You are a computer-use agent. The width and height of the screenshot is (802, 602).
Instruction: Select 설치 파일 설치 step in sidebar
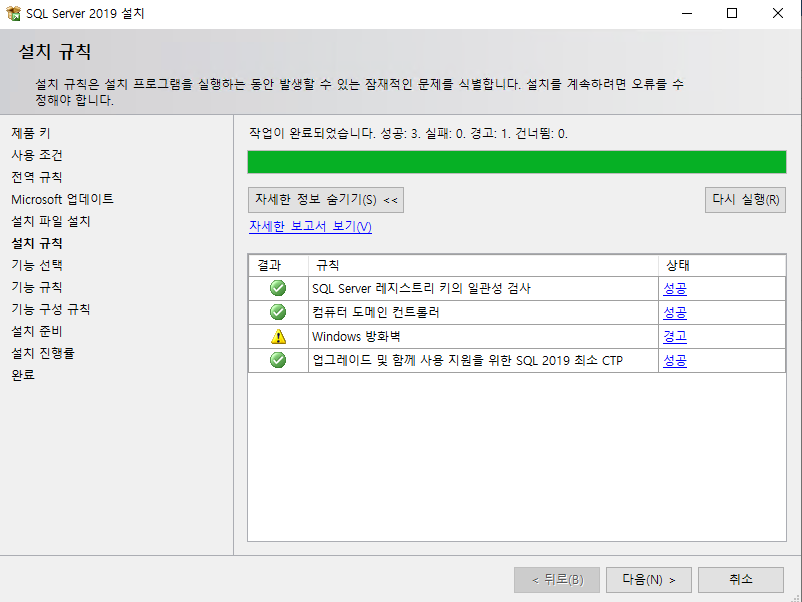[51, 221]
